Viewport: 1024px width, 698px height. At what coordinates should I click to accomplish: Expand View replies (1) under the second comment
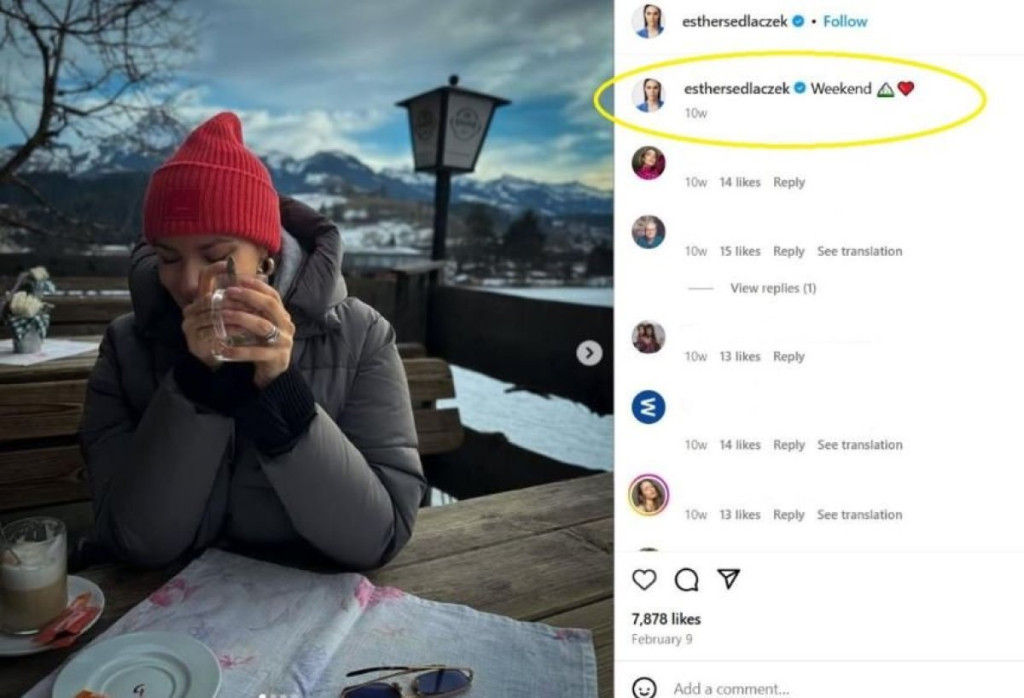[773, 288]
